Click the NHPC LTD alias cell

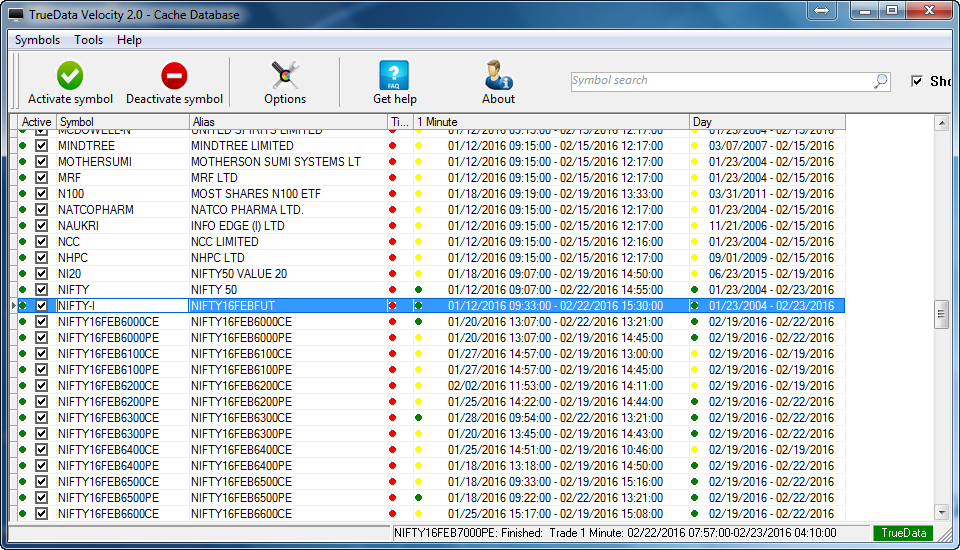pyautogui.click(x=288, y=258)
